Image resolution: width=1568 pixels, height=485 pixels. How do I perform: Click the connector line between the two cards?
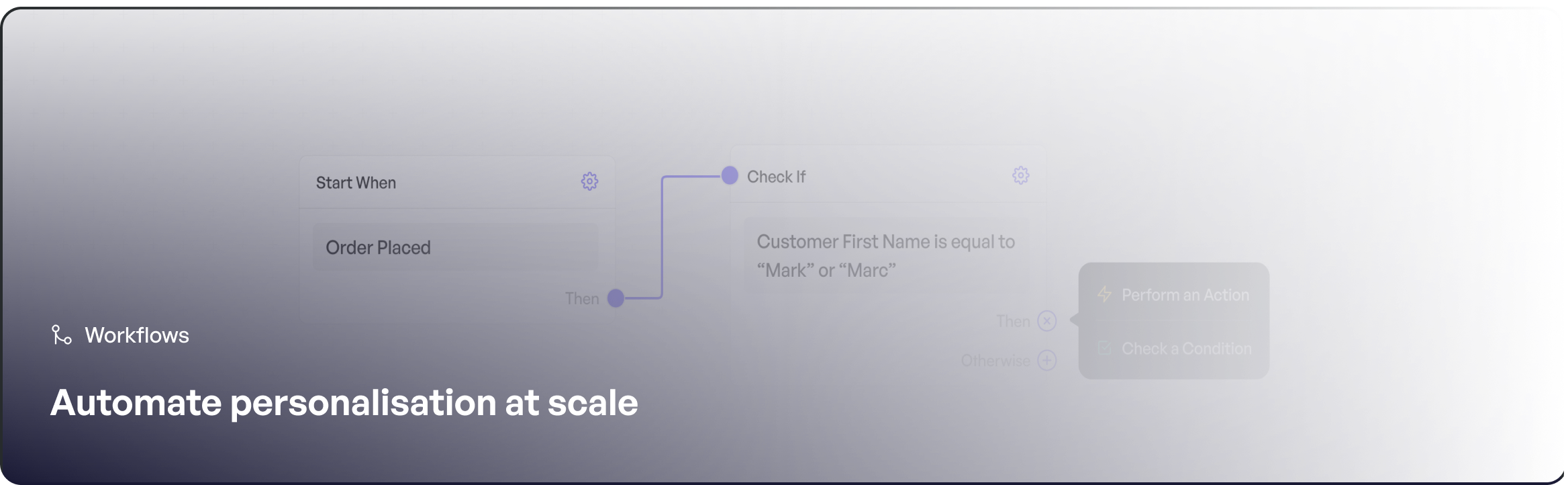(661, 235)
